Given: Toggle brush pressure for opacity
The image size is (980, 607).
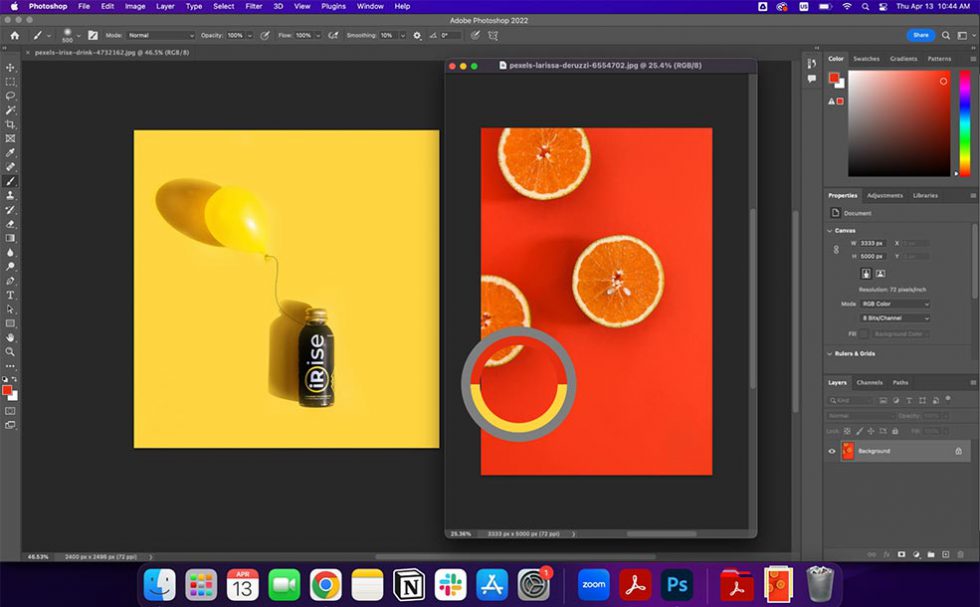Looking at the screenshot, I should (264, 35).
